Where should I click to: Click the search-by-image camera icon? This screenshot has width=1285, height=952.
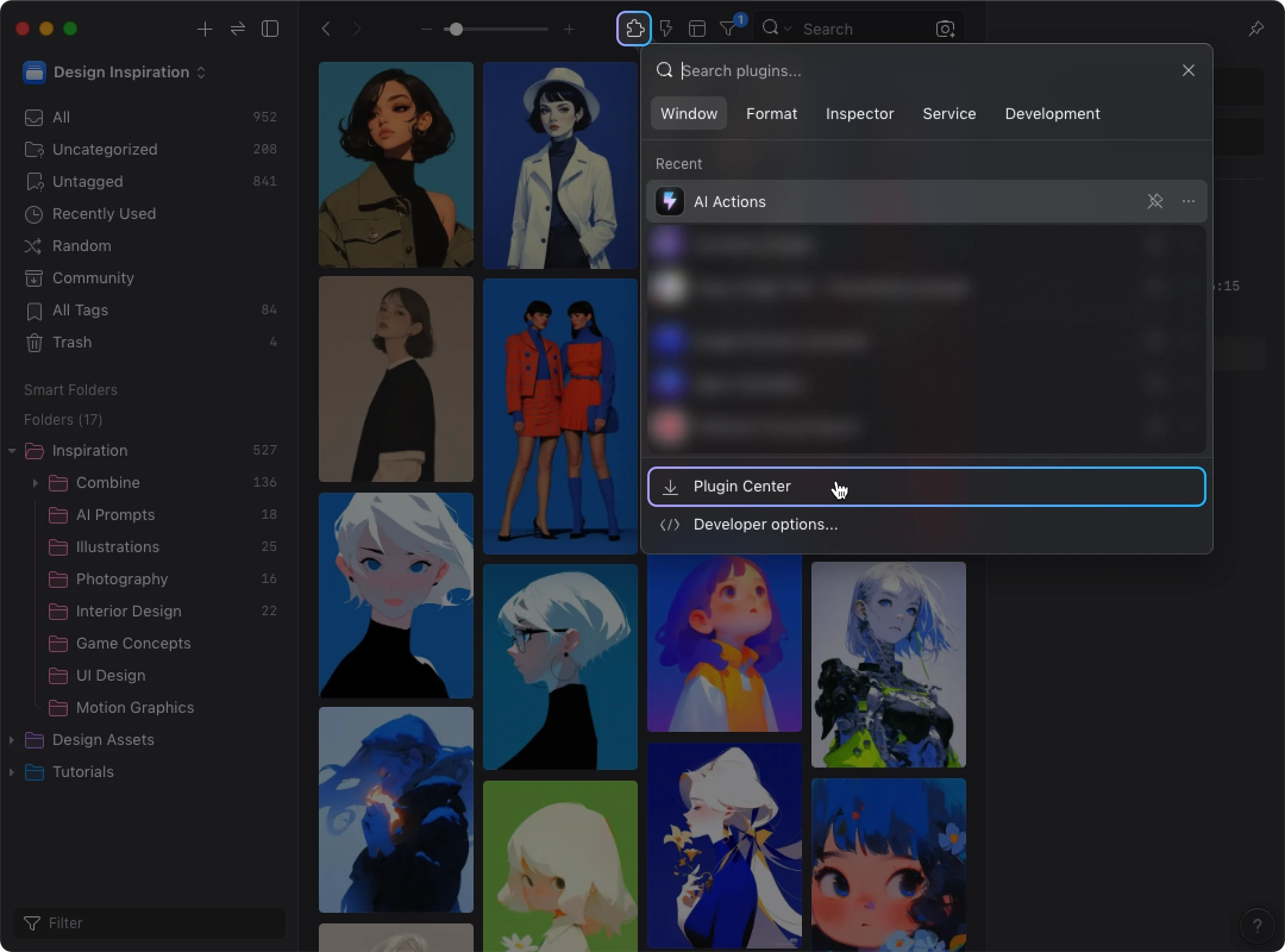pyautogui.click(x=945, y=29)
